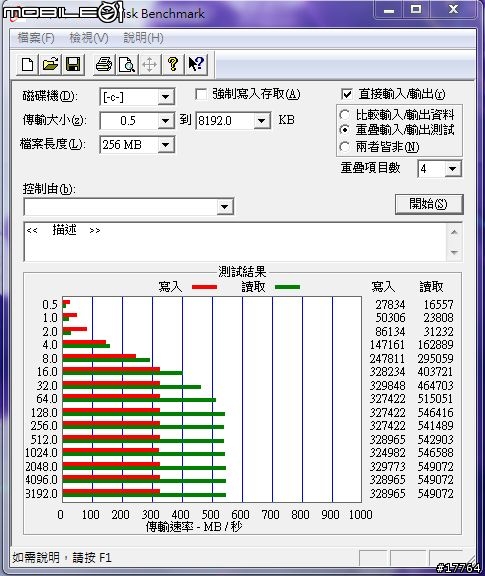This screenshot has height=576, width=485.
Task: Click the description box scroll up arrow
Action: click(454, 232)
